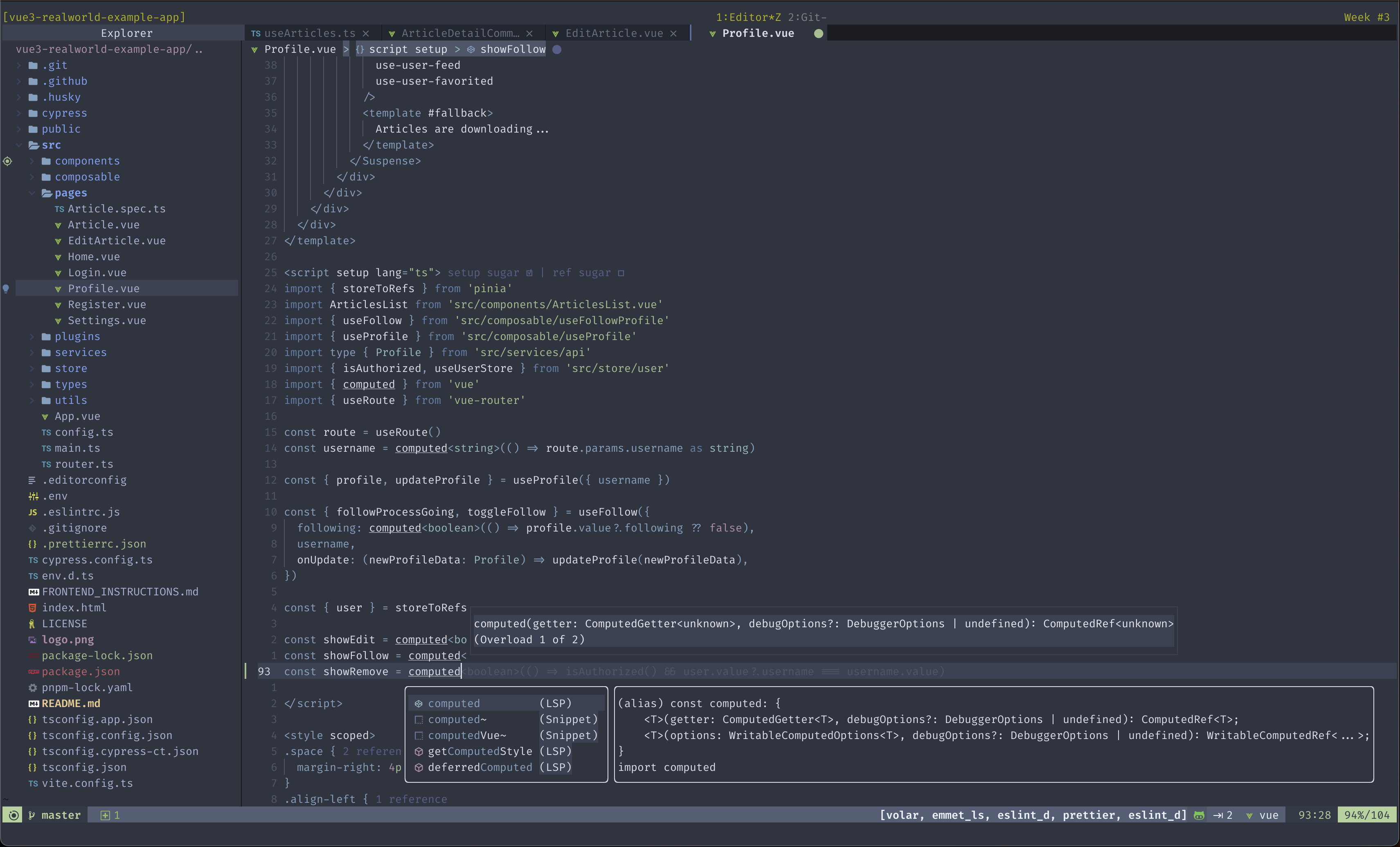This screenshot has height=847, width=1400.
Task: Click the Copilot icon in status bar
Action: [x=1199, y=815]
